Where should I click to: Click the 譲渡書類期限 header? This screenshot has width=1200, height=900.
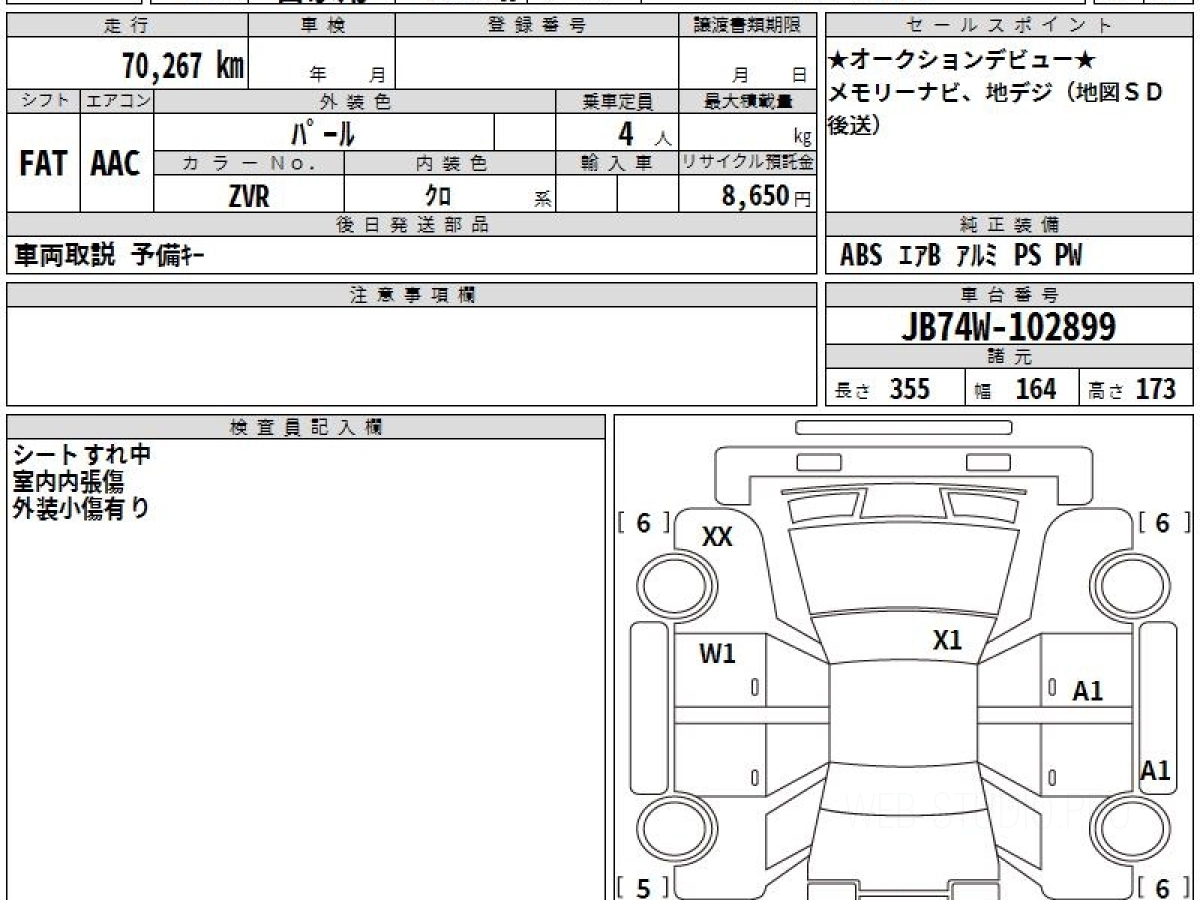pyautogui.click(x=747, y=26)
